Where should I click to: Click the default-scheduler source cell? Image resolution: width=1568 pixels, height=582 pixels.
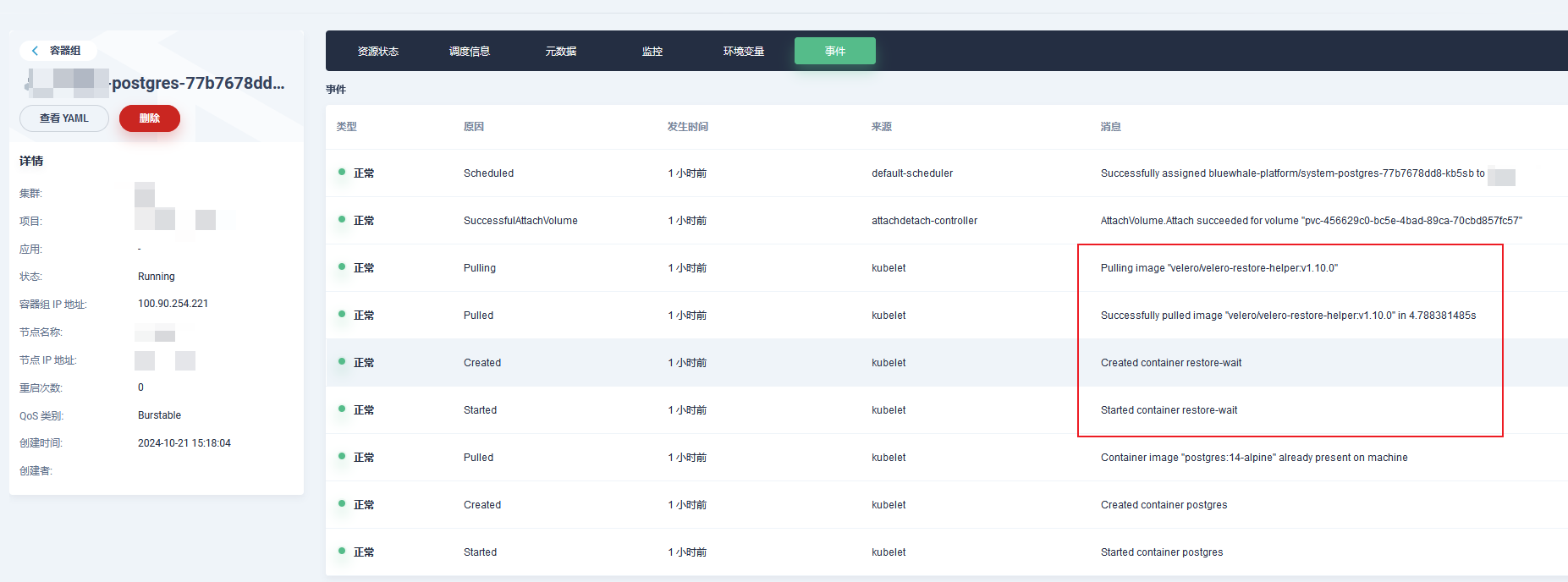click(911, 173)
